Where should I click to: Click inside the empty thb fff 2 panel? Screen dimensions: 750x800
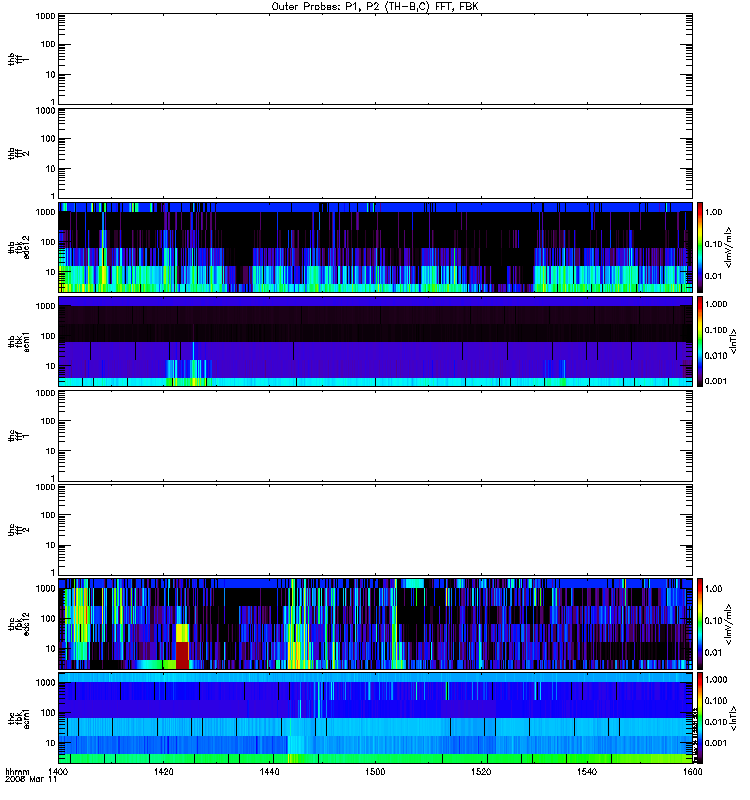point(375,153)
